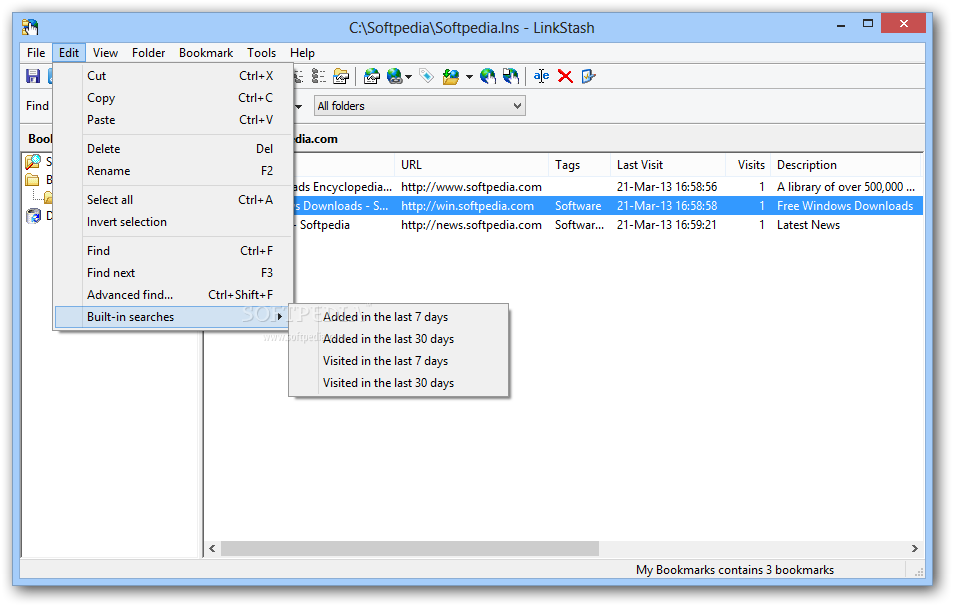Click the status bar bookmarks count text
This screenshot has height=606, width=953.
coord(735,570)
